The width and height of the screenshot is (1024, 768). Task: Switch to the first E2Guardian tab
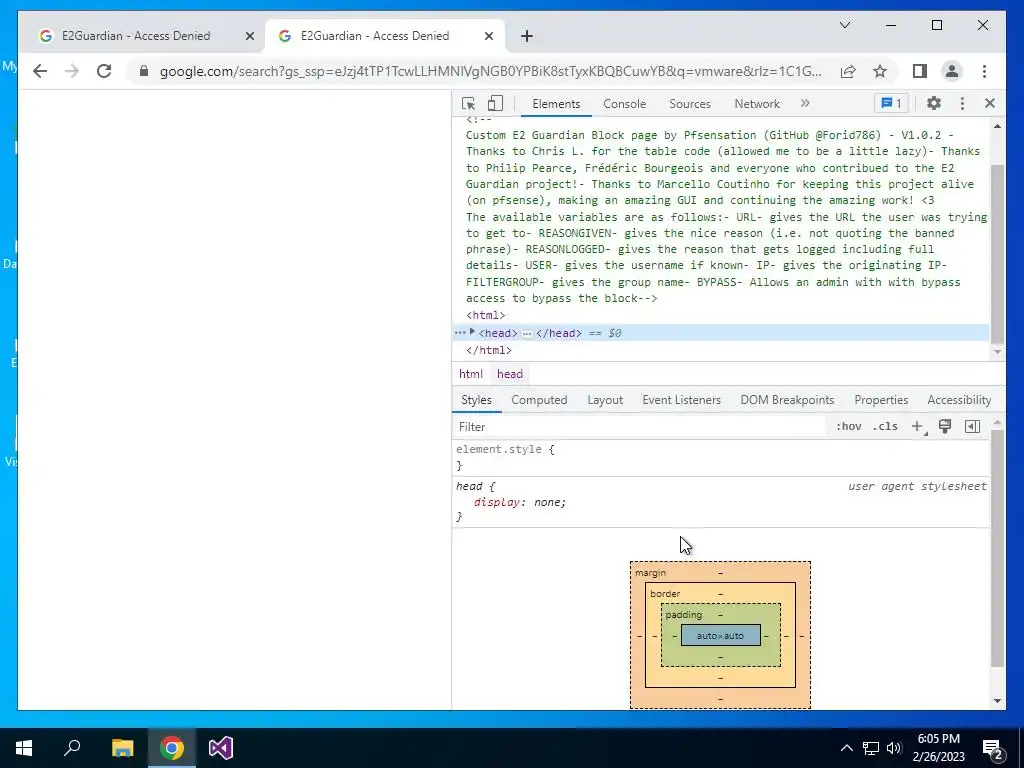pyautogui.click(x=136, y=36)
